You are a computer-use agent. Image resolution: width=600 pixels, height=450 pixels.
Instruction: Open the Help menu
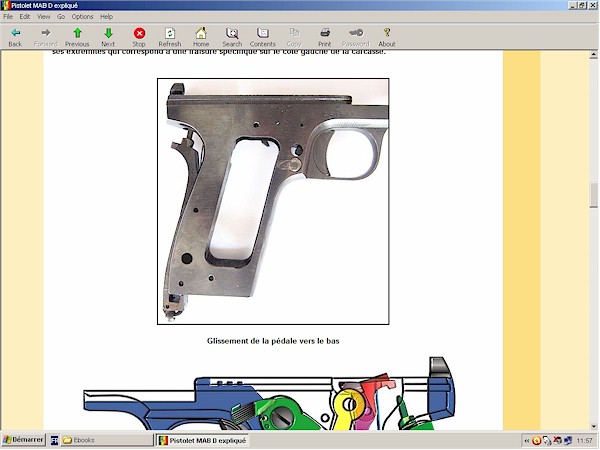[x=106, y=16]
